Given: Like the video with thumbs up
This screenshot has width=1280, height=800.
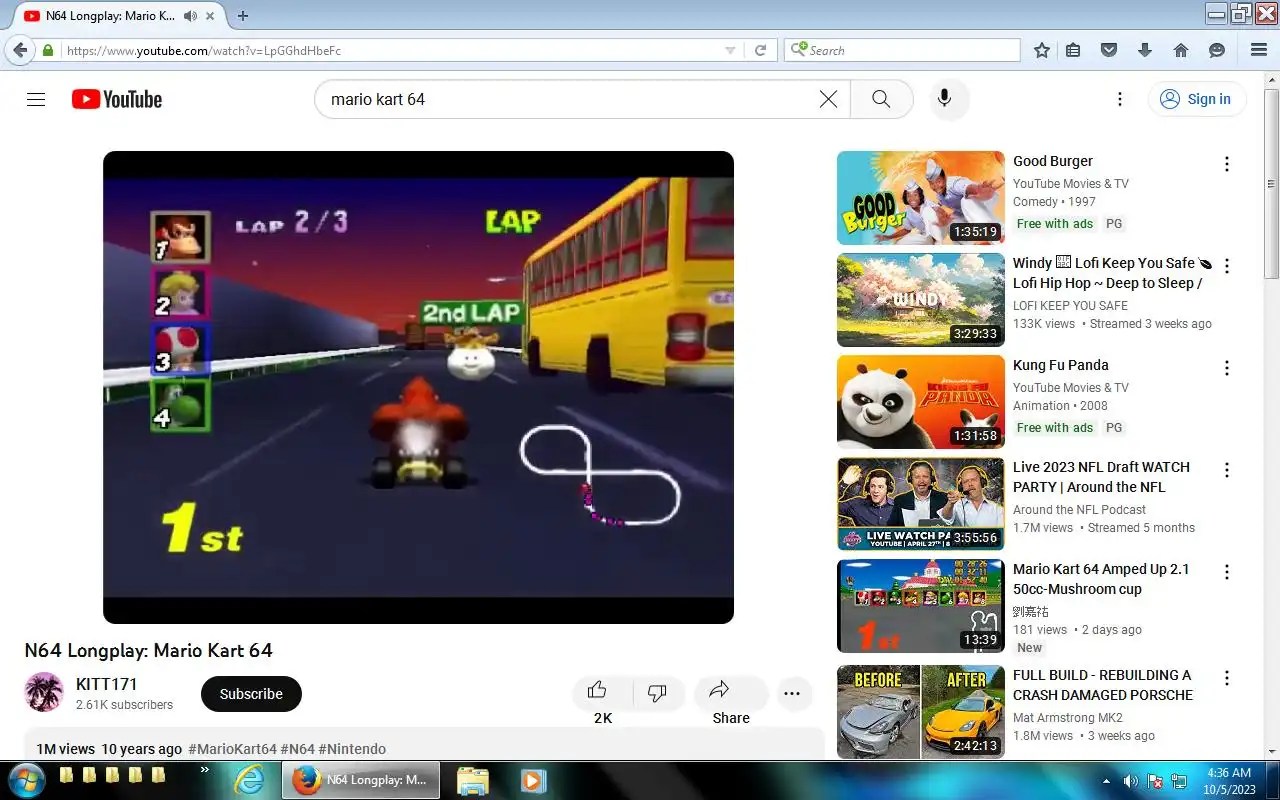Looking at the screenshot, I should coord(598,691).
